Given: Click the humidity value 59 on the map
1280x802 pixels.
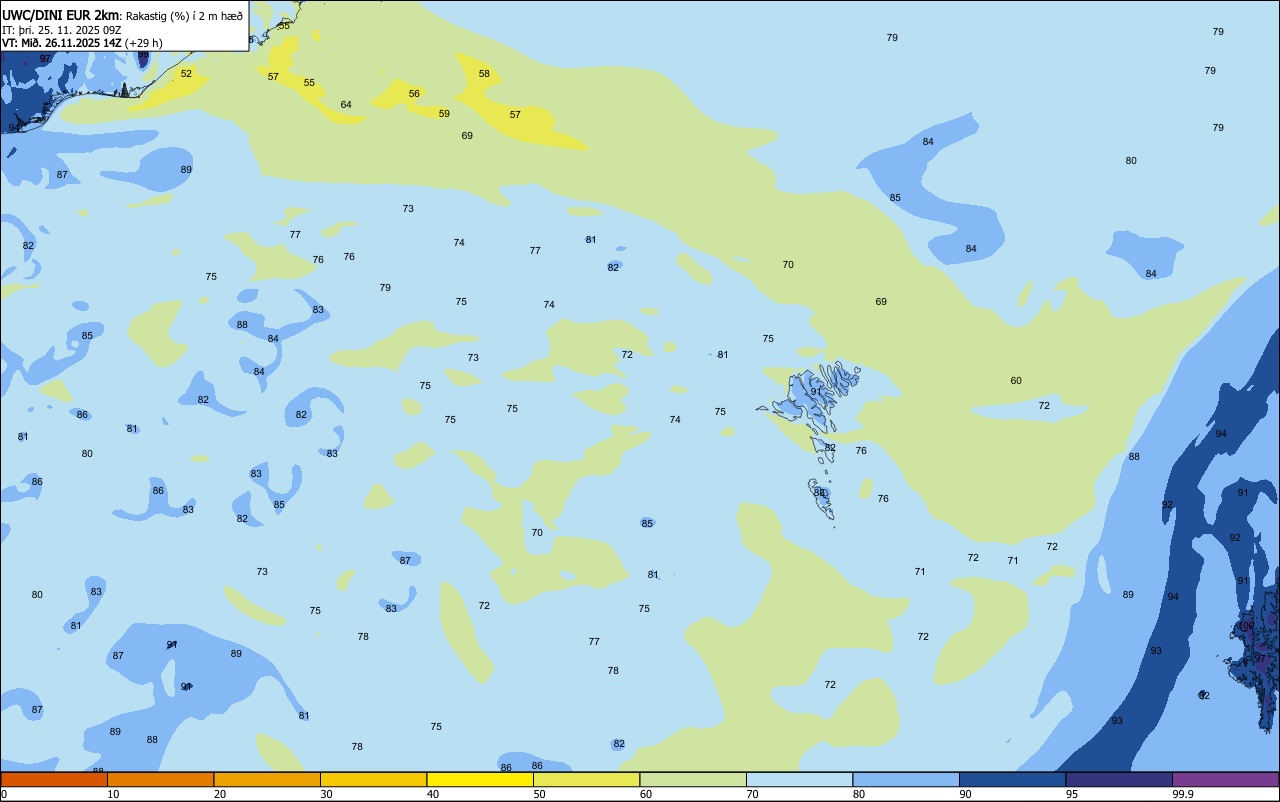Looking at the screenshot, I should 444,114.
